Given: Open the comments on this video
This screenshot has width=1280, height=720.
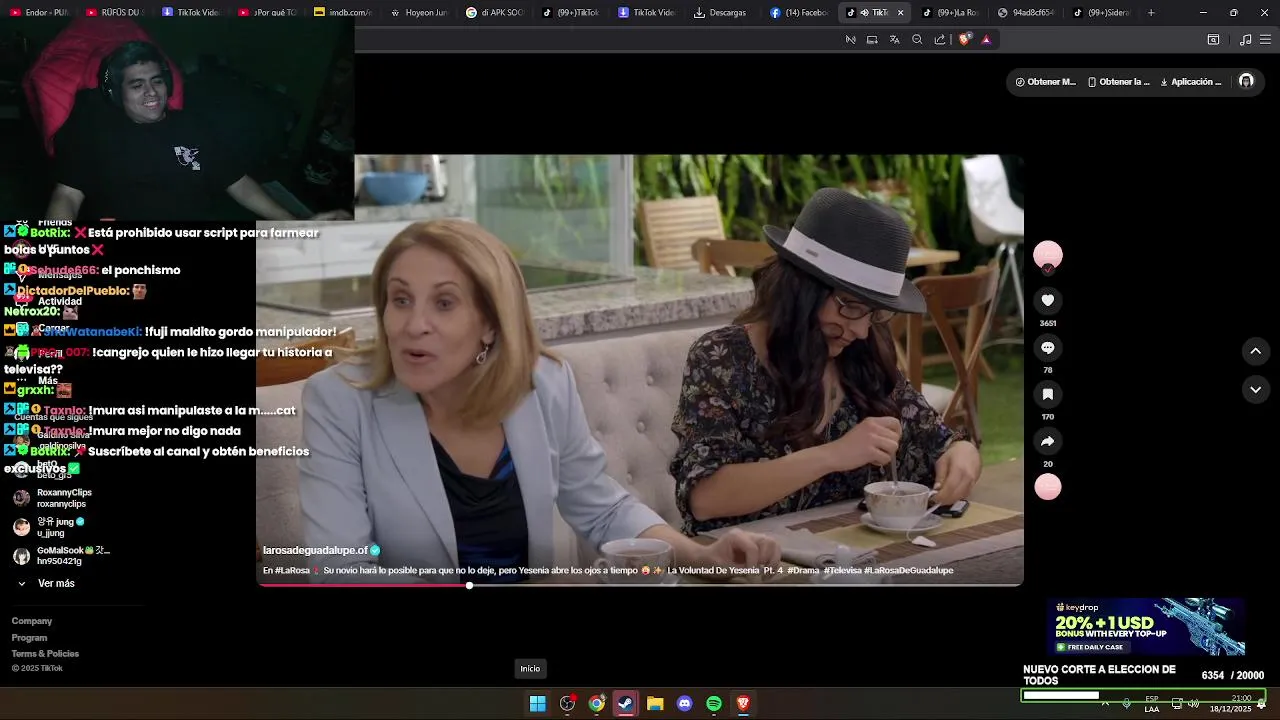Looking at the screenshot, I should coord(1047,347).
